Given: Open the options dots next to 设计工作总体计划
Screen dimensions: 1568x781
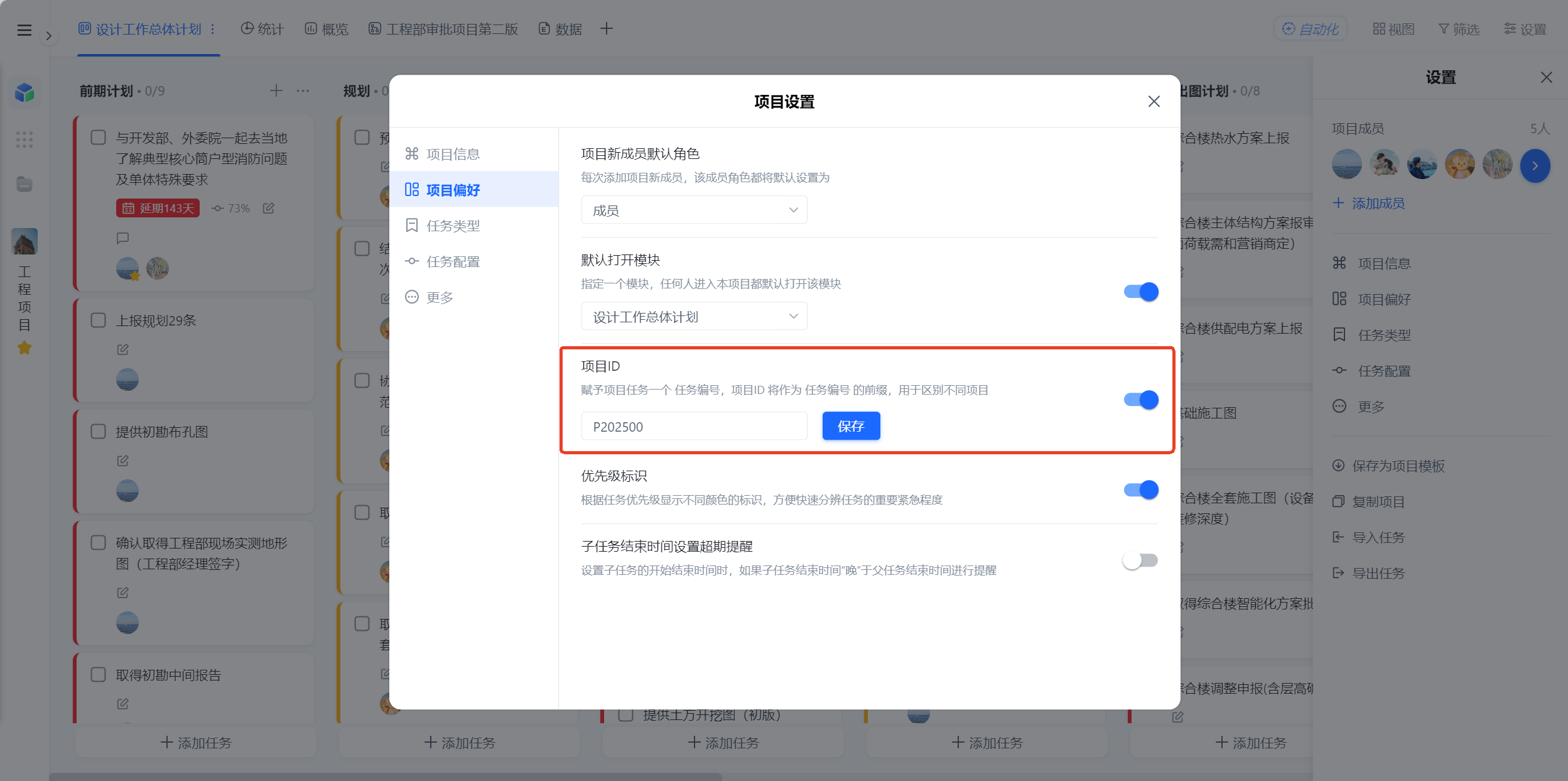Looking at the screenshot, I should tap(213, 29).
